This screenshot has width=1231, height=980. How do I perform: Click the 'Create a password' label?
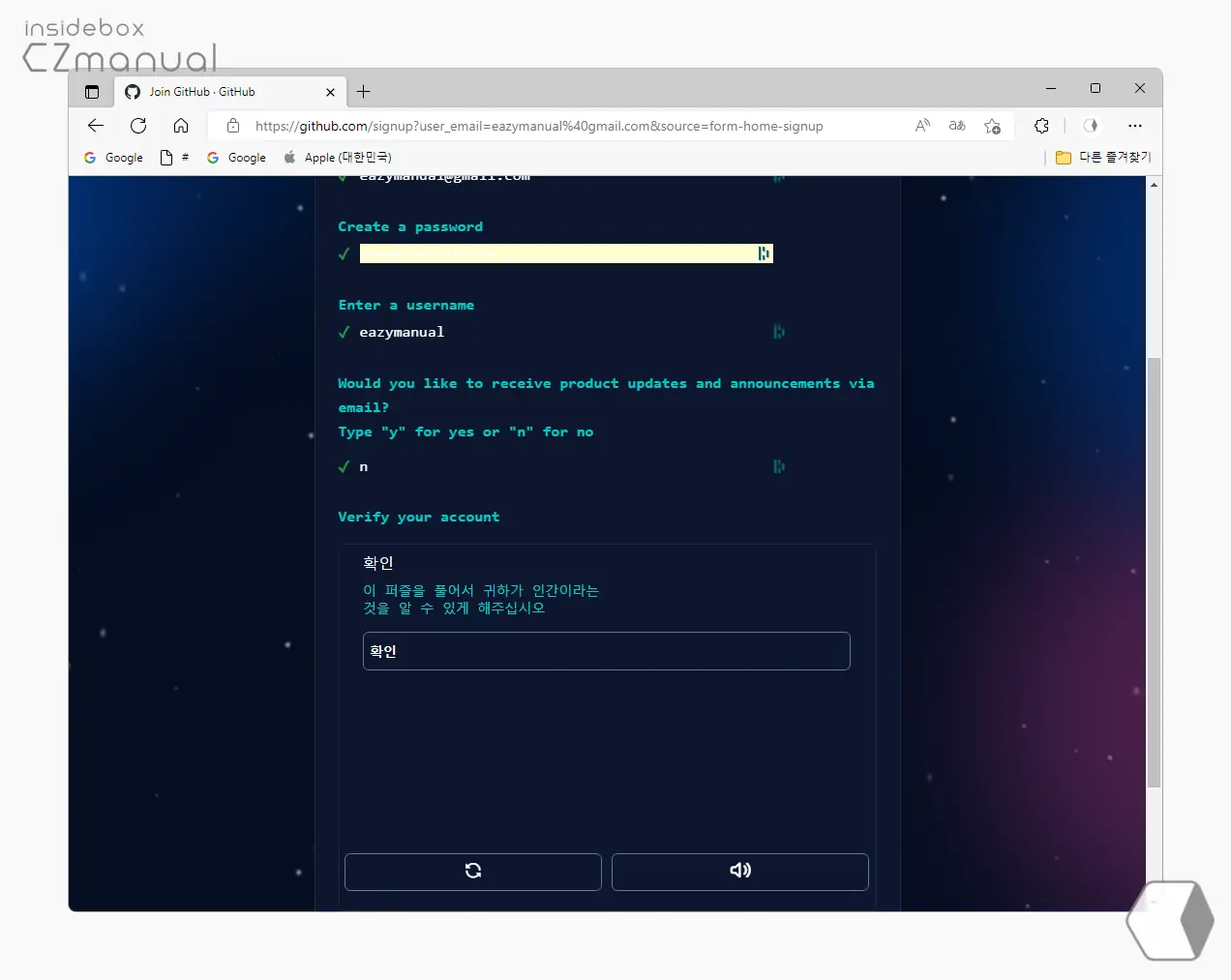click(x=410, y=227)
